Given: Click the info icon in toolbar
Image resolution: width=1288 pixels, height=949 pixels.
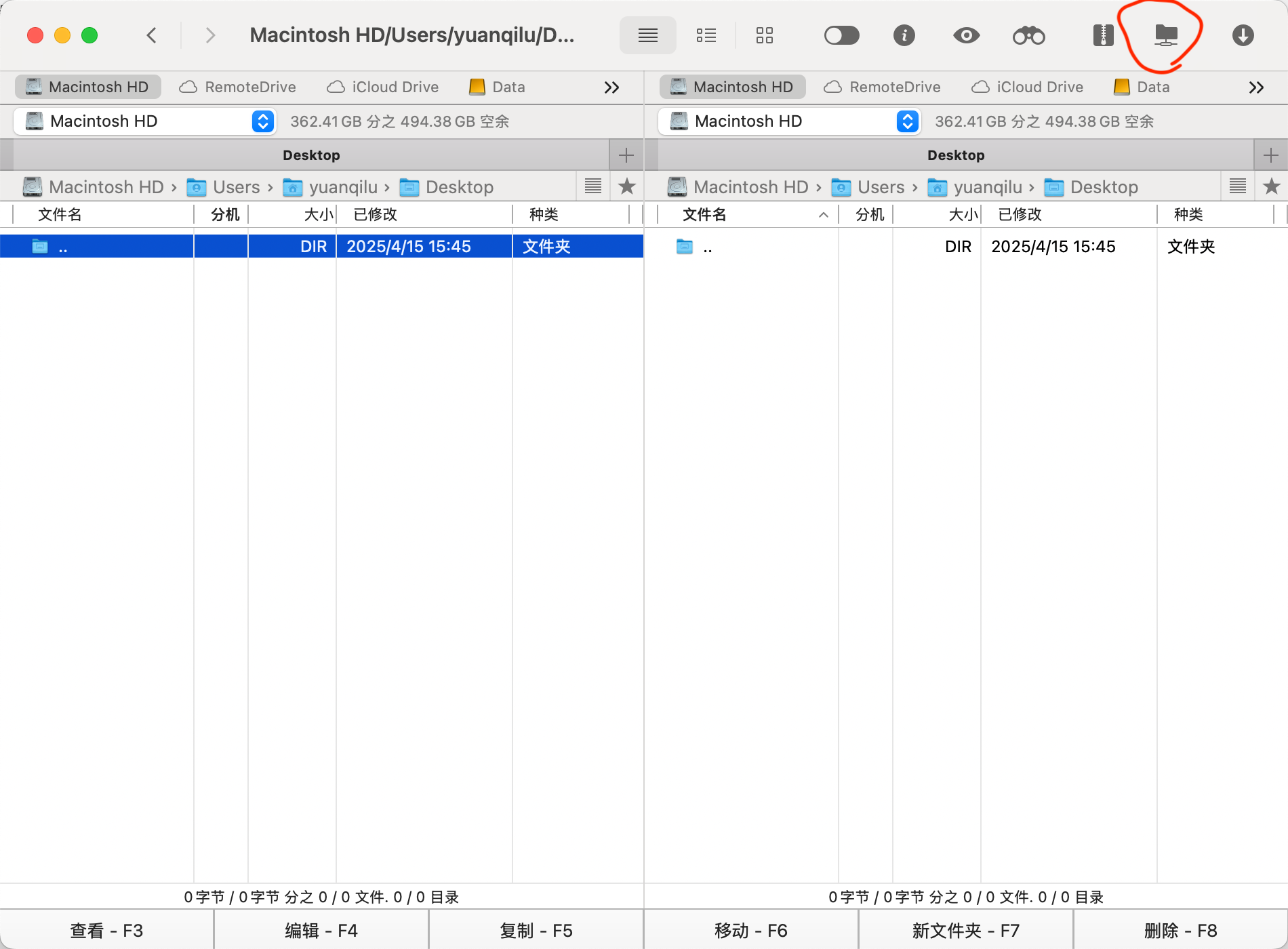Looking at the screenshot, I should coord(904,35).
